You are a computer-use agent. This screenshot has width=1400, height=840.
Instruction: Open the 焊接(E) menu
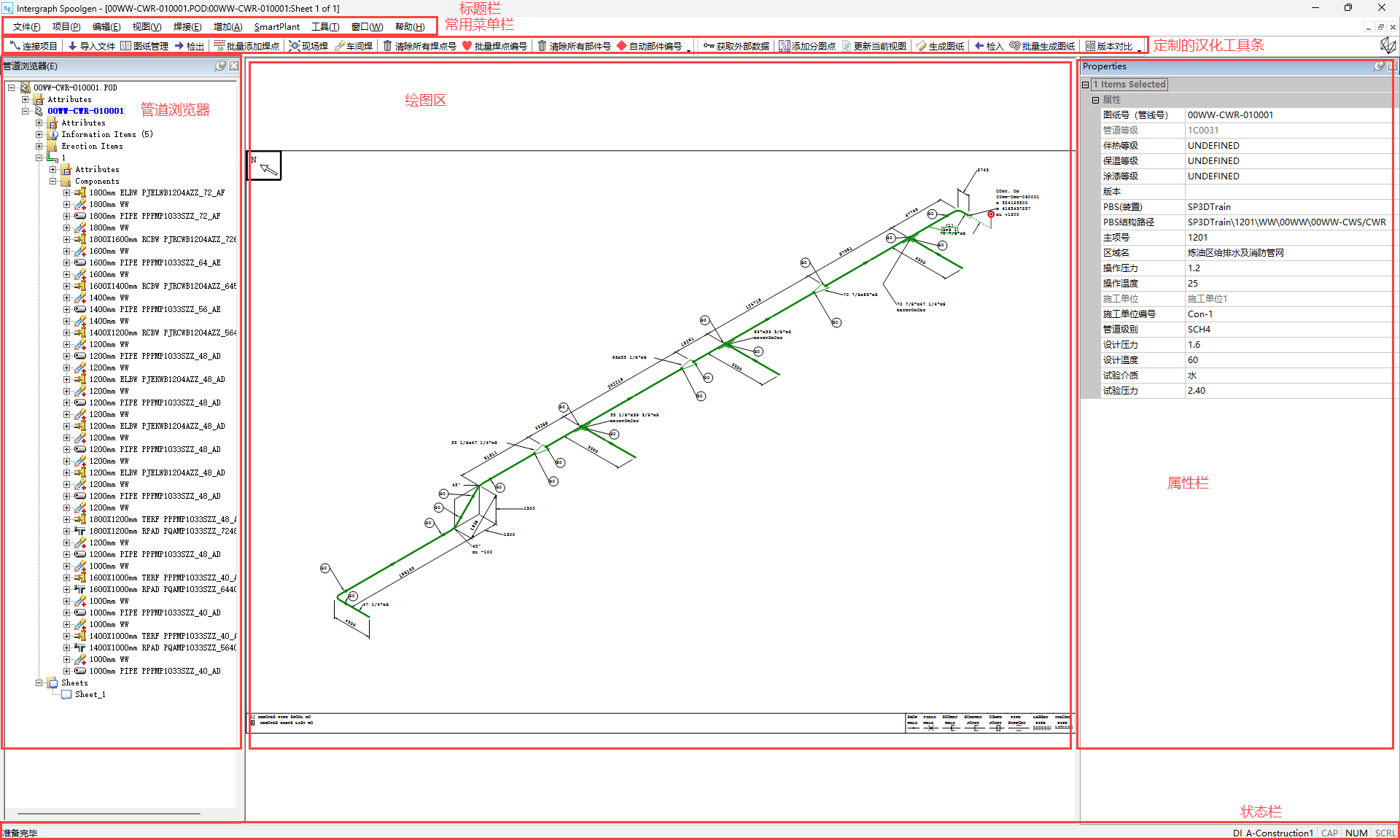pos(187,27)
